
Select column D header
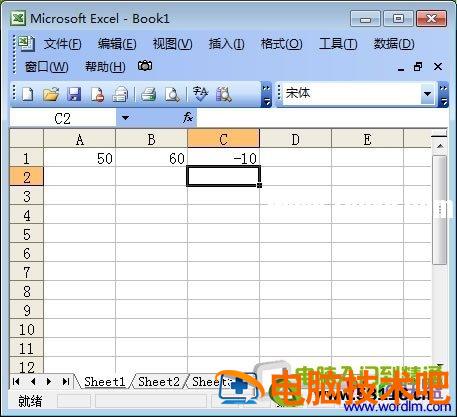tap(295, 139)
